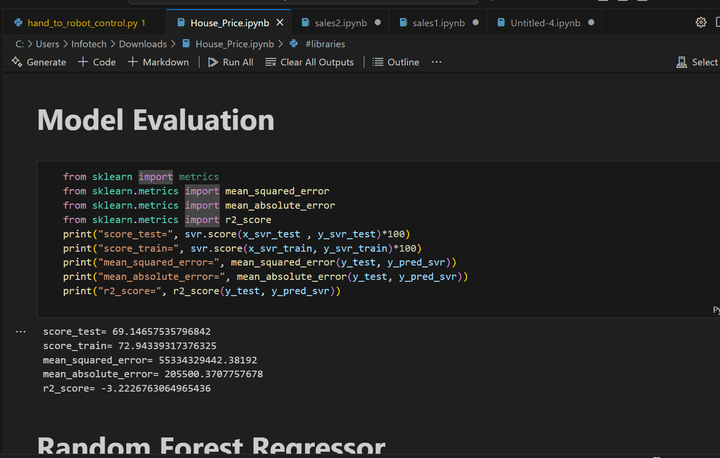Open cell output actions ellipsis
Viewport: 720px width, 458px height.
(x=21, y=332)
